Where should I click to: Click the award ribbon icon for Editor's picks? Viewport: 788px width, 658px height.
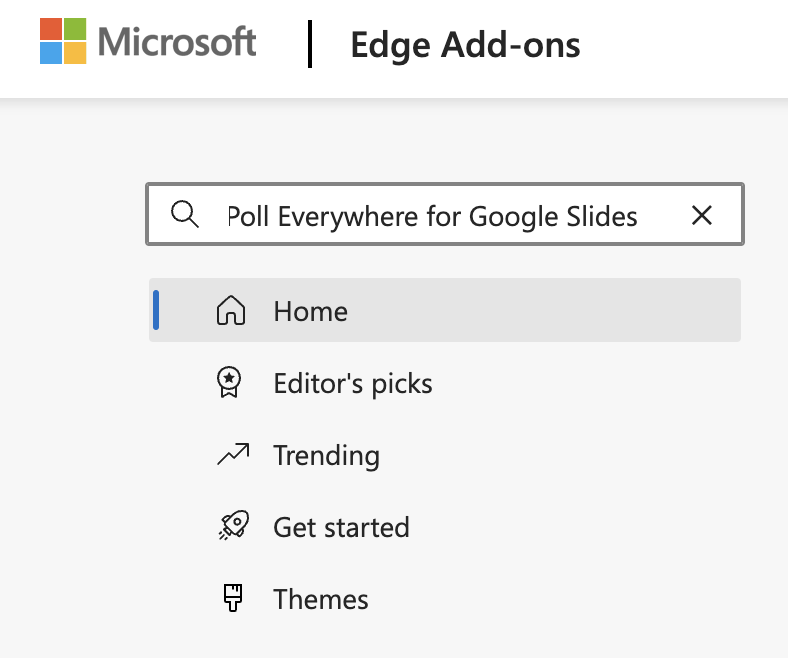coord(231,383)
